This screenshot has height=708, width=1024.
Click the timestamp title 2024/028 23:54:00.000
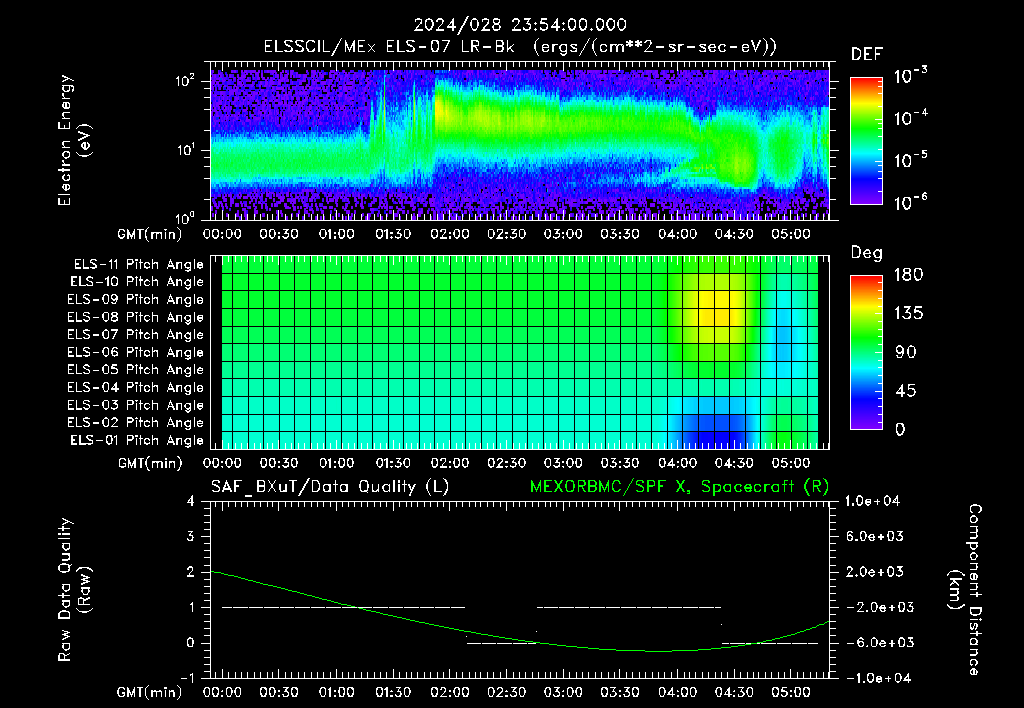coord(520,25)
